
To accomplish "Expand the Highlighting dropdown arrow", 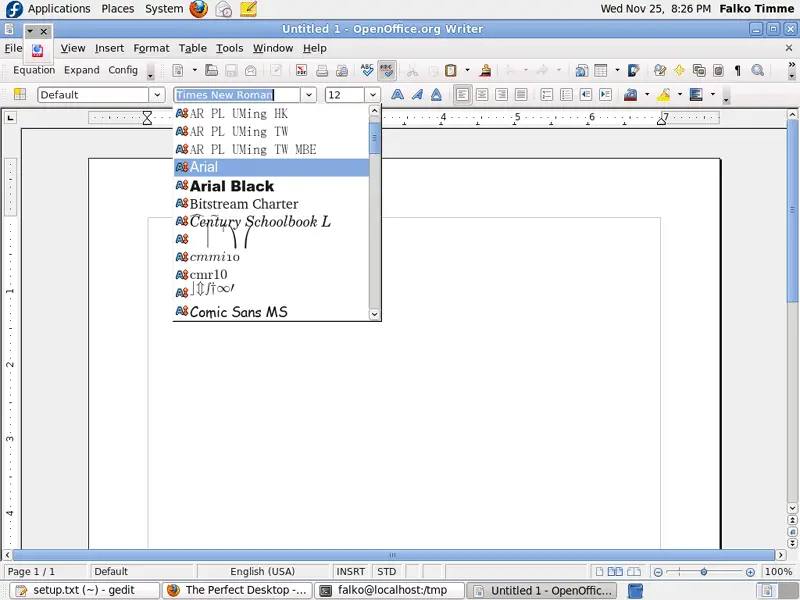I will coord(680,94).
